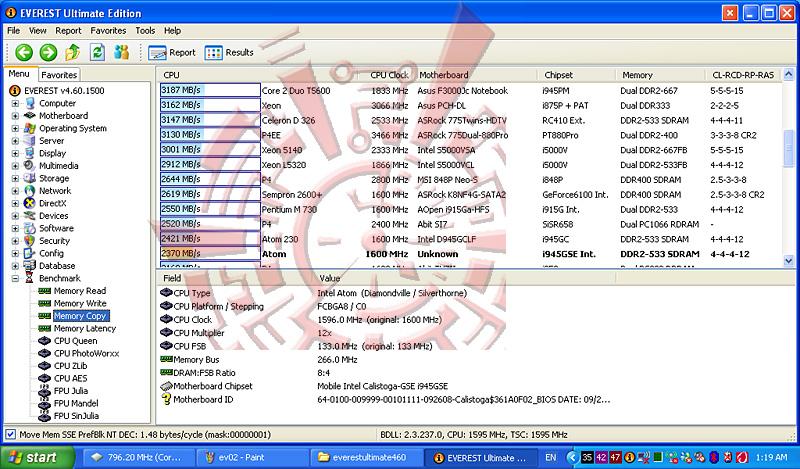800x469 pixels.
Task: Select the Software icon in tree
Action: point(30,228)
